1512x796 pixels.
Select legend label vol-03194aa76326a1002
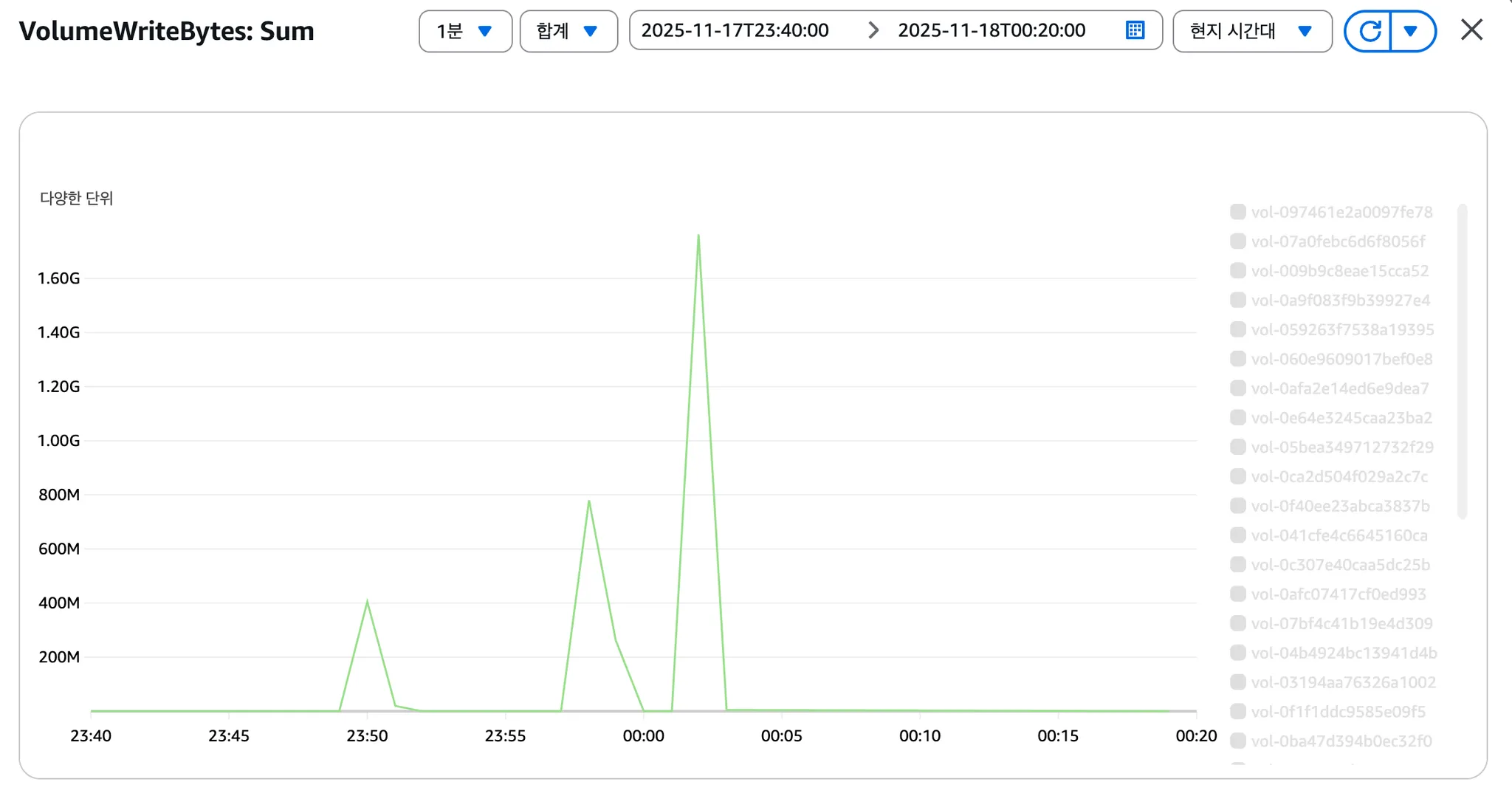coord(1344,682)
